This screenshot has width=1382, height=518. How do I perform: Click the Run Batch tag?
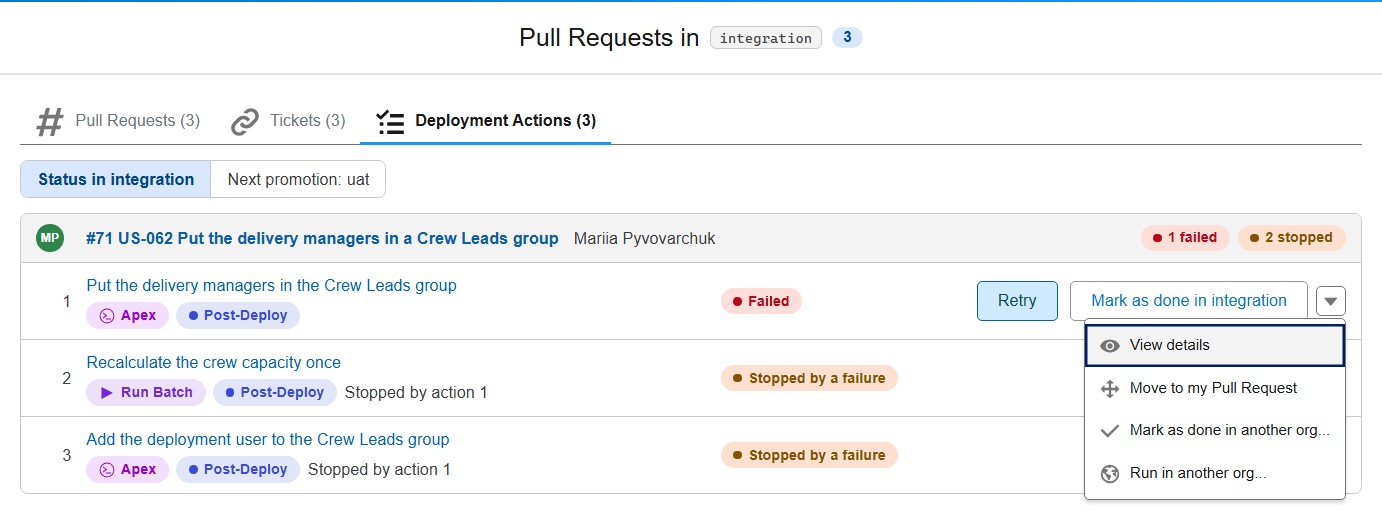coord(146,392)
